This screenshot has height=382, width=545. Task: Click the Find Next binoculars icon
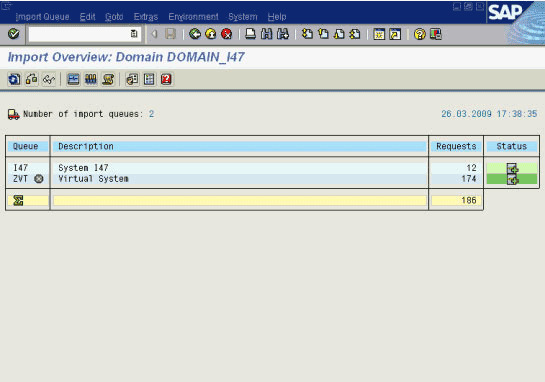[283, 34]
